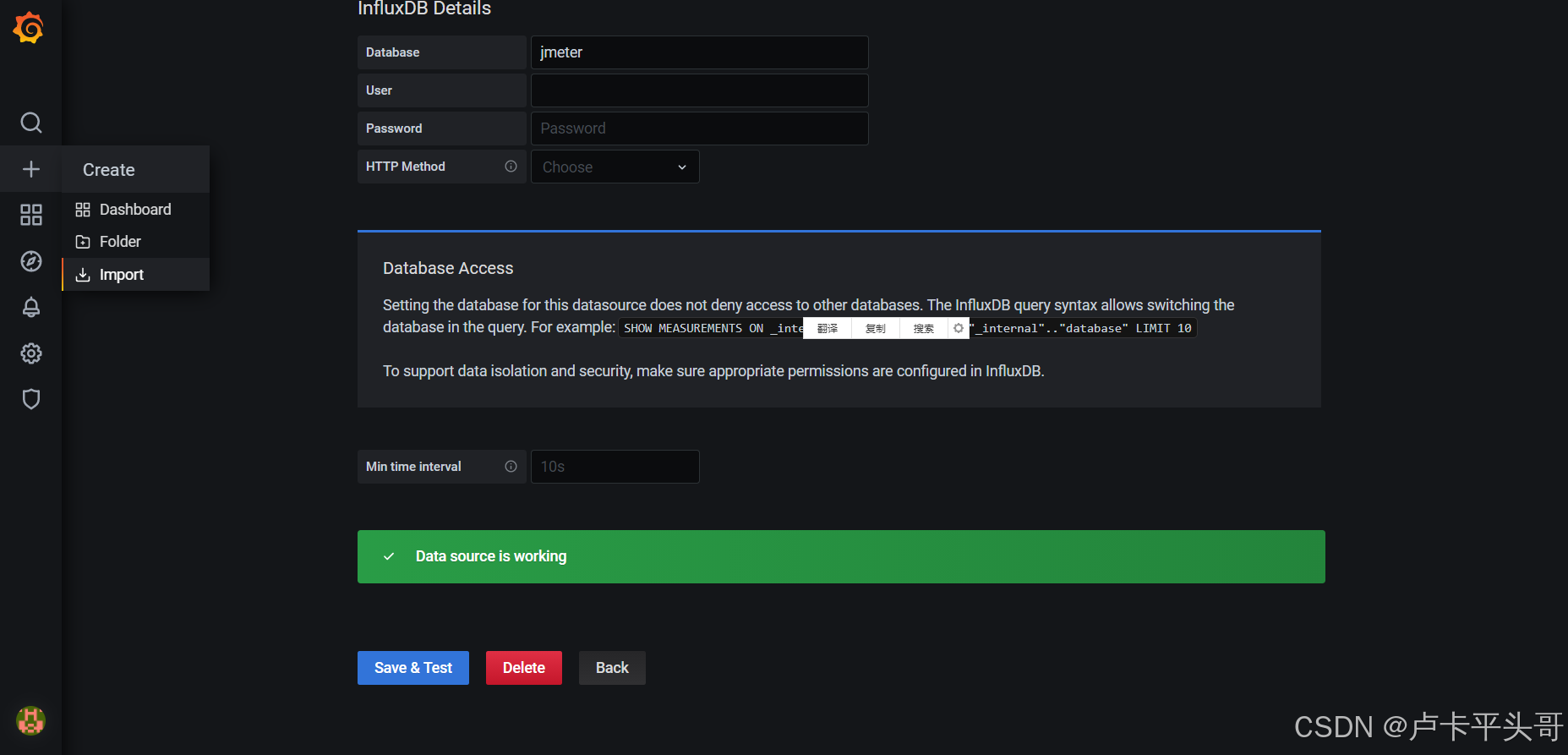Click the 'HTTP Method' label
The image size is (1568, 755).
pos(406,167)
